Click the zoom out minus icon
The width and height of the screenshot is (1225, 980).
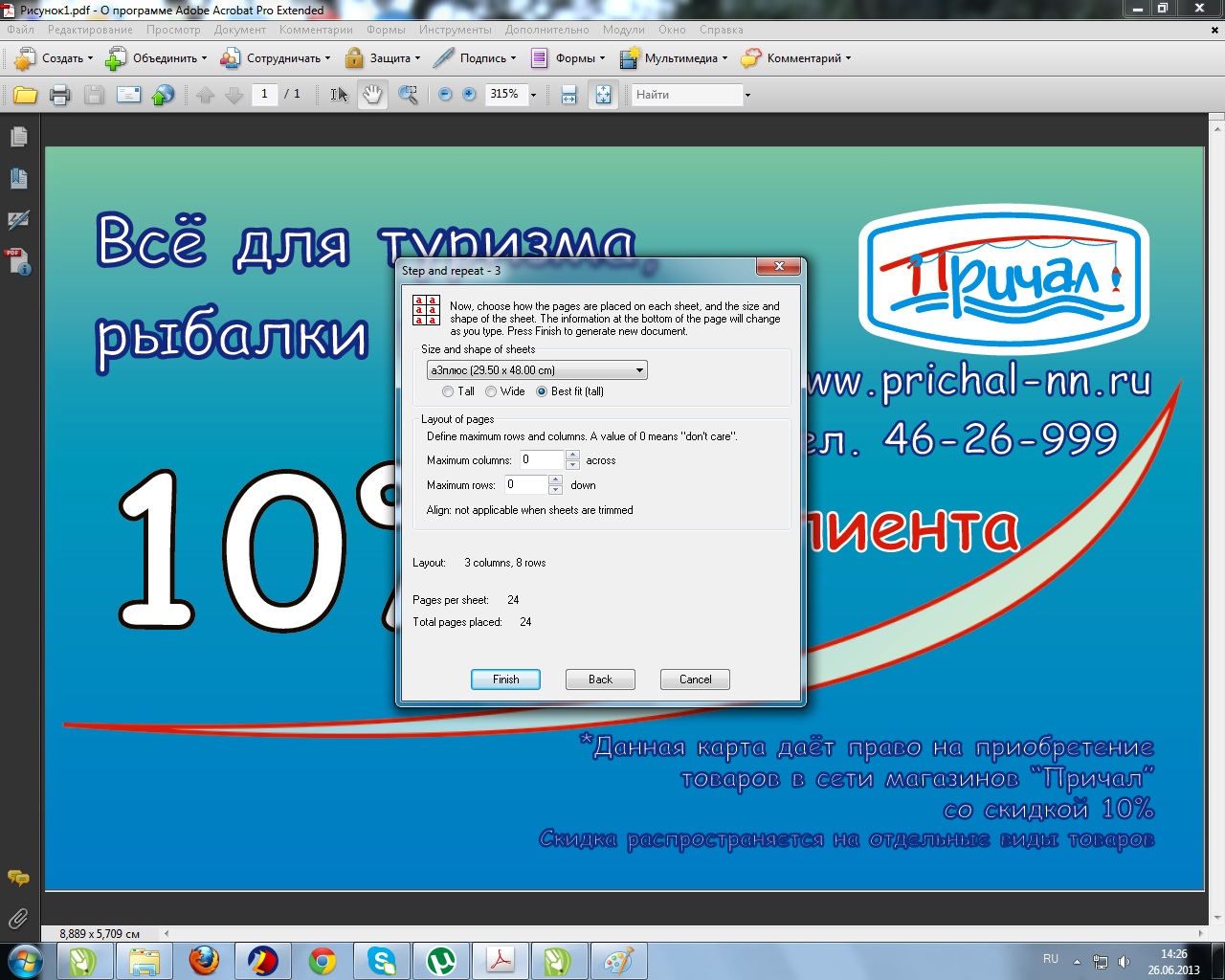445,95
